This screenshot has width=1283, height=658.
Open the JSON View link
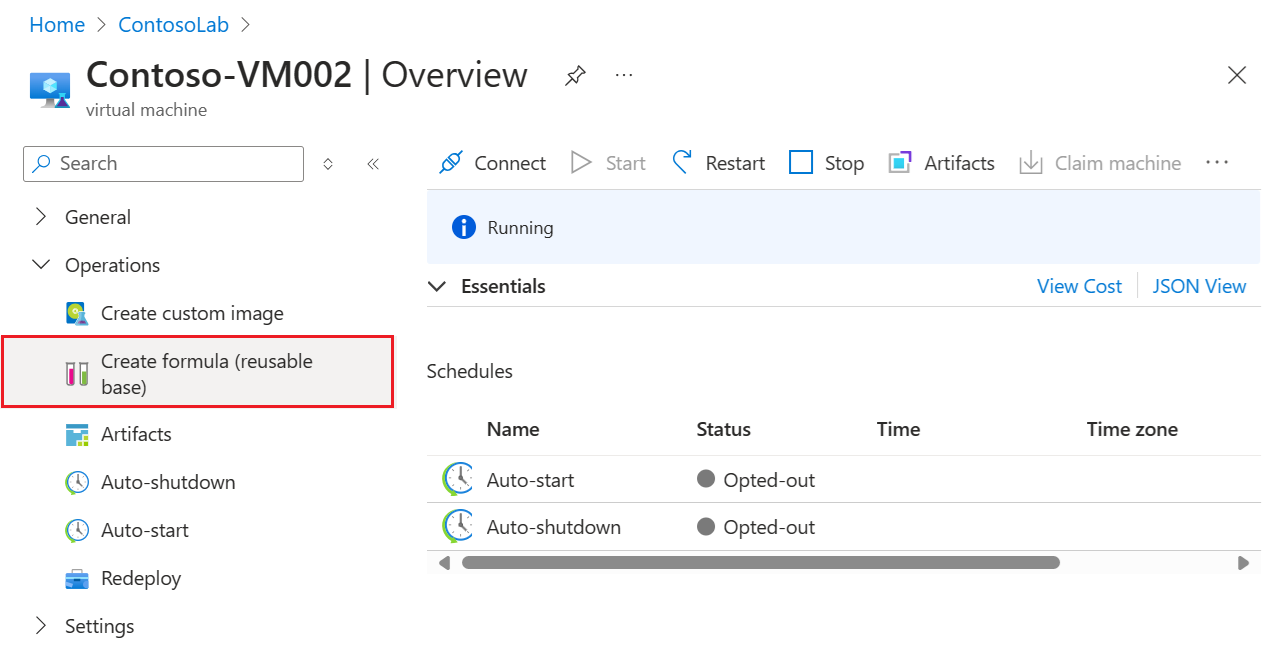click(x=1199, y=287)
